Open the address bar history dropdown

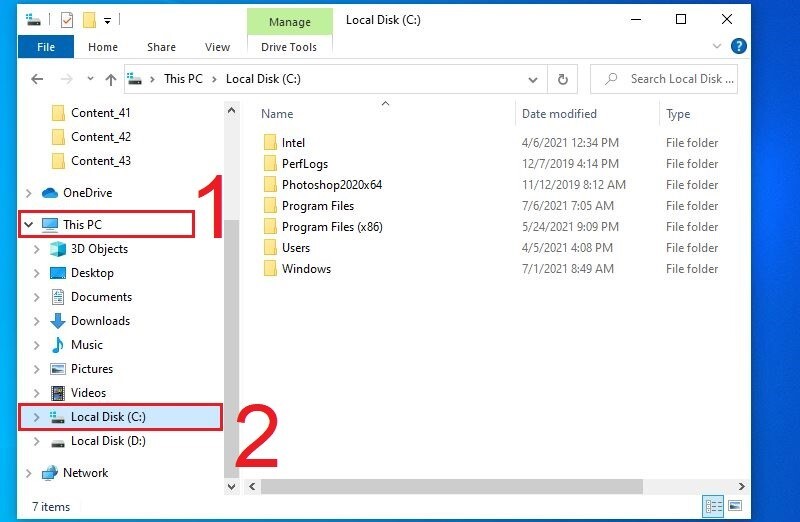tap(533, 80)
